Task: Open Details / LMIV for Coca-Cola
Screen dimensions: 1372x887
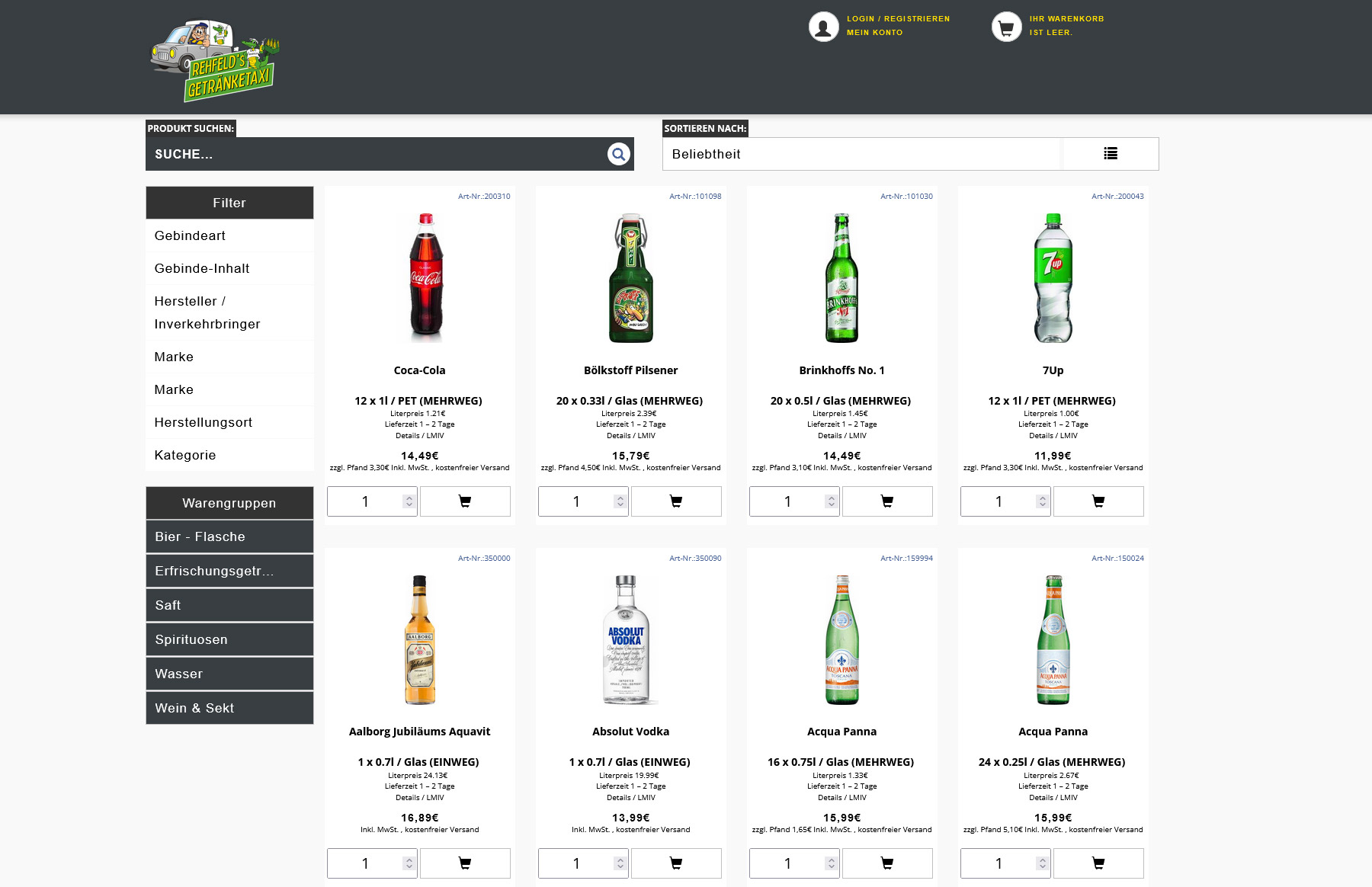Action: [x=419, y=436]
